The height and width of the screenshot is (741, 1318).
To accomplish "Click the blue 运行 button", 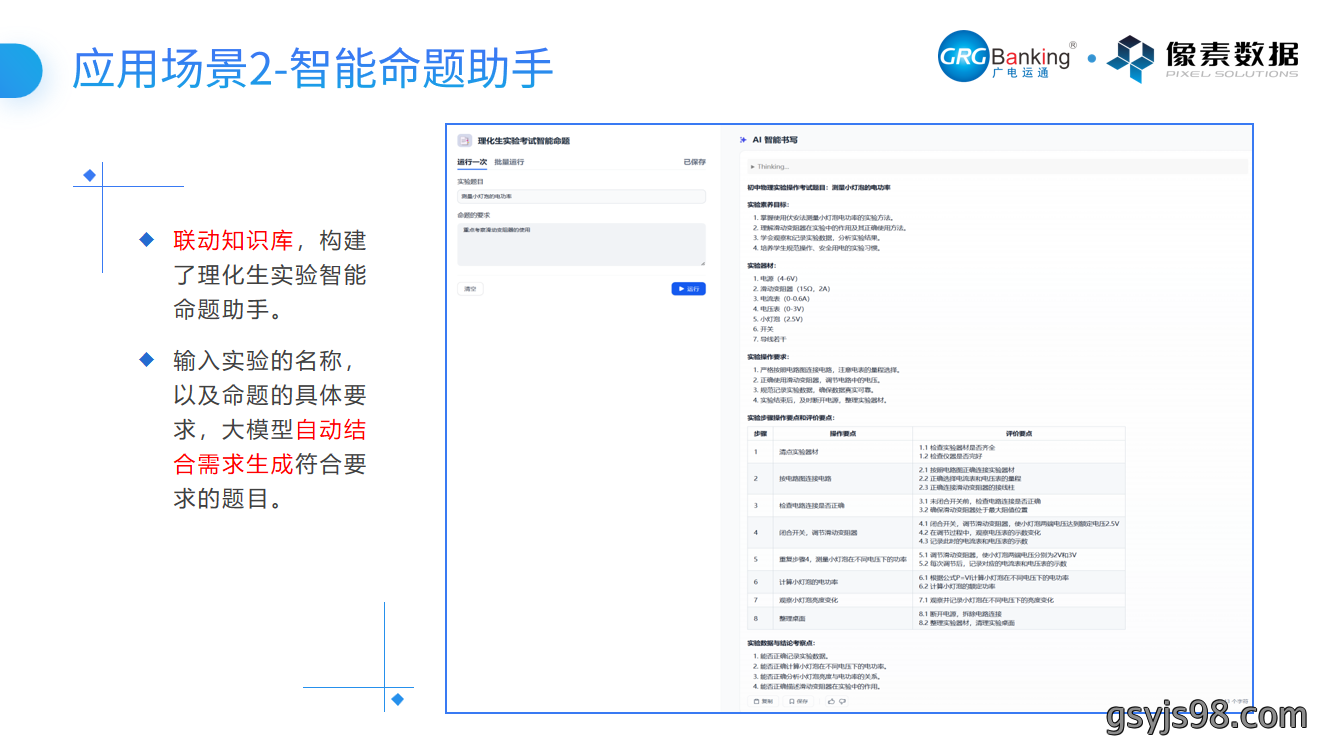I will [x=688, y=289].
